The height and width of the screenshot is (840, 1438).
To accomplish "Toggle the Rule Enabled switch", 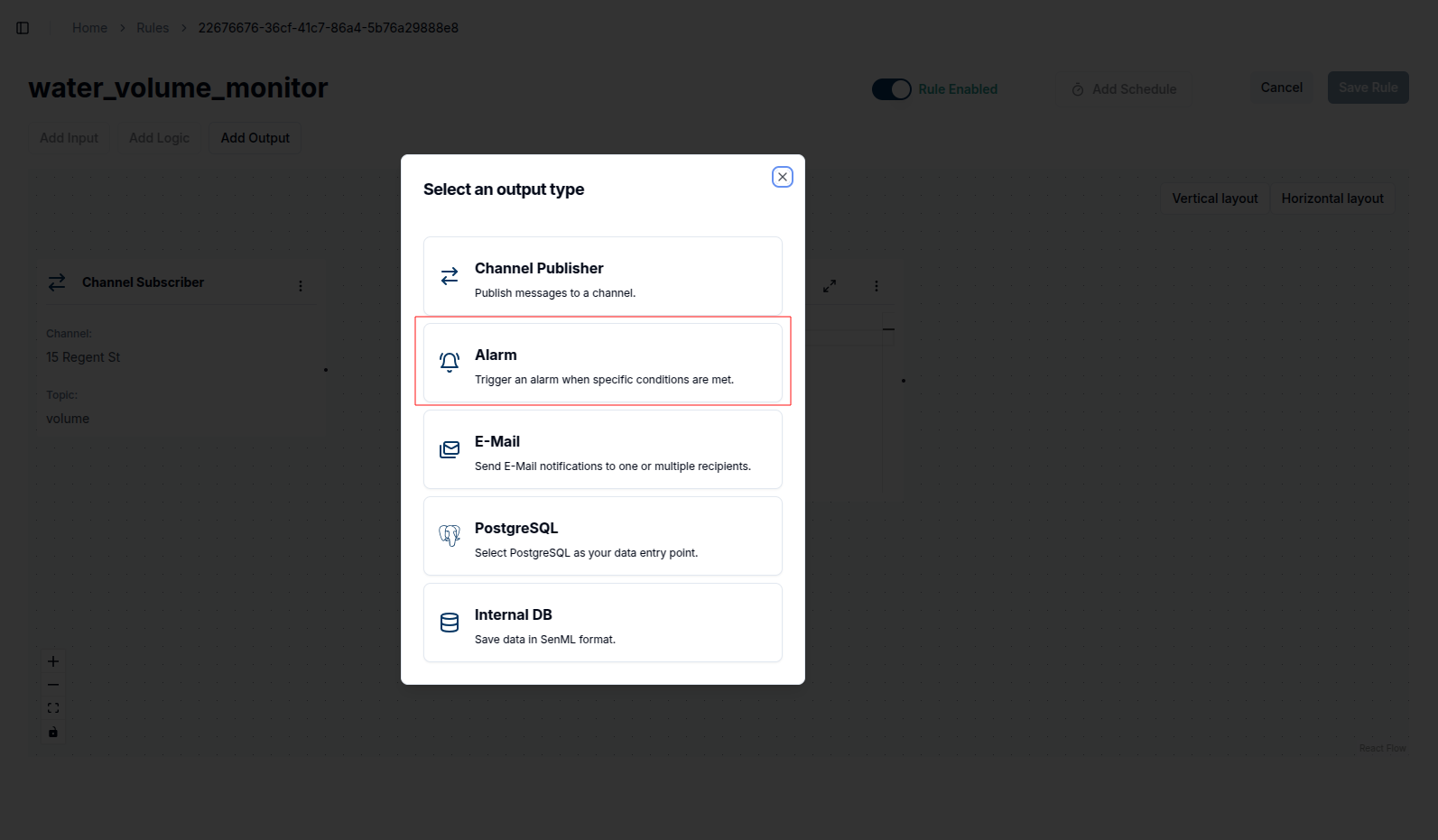I will [x=892, y=89].
